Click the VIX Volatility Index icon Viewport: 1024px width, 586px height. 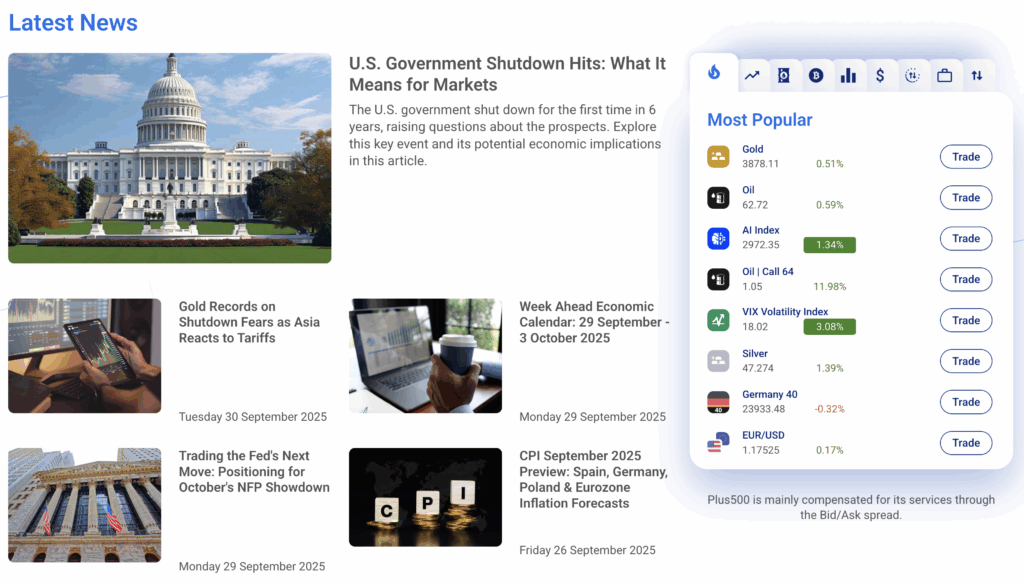tap(718, 320)
